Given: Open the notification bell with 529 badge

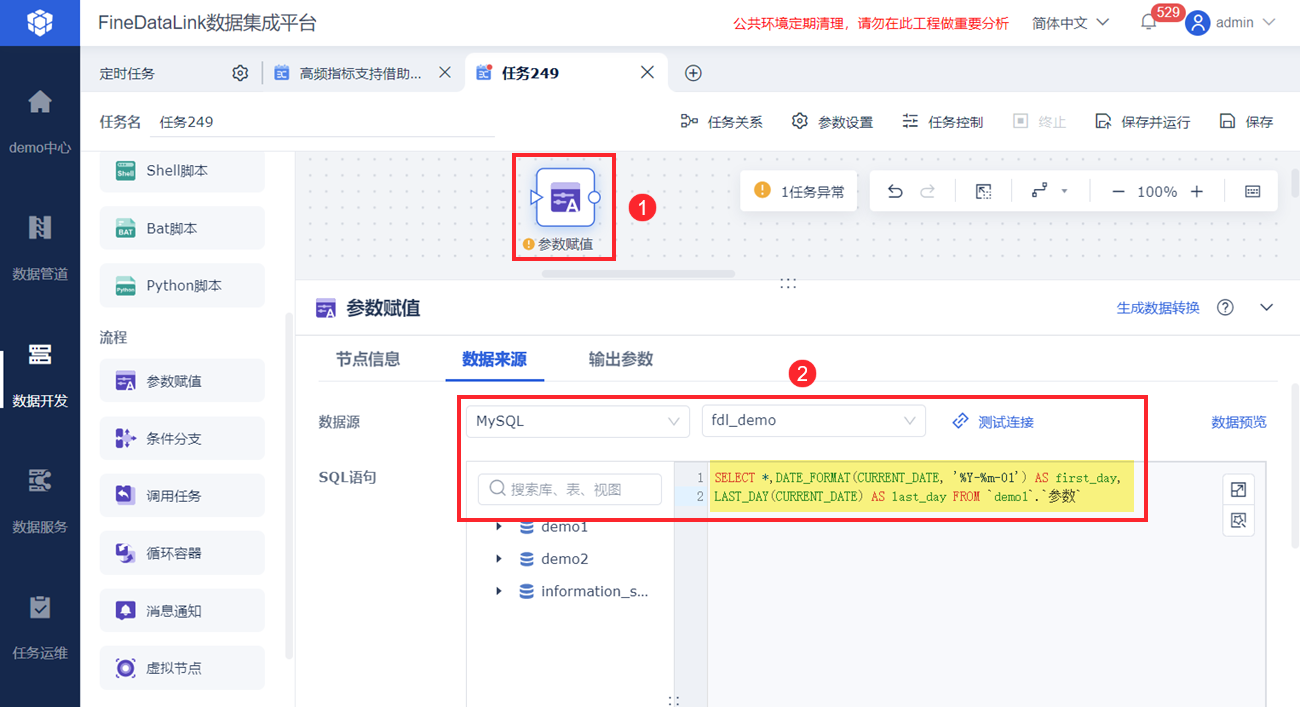Looking at the screenshot, I should [1149, 22].
